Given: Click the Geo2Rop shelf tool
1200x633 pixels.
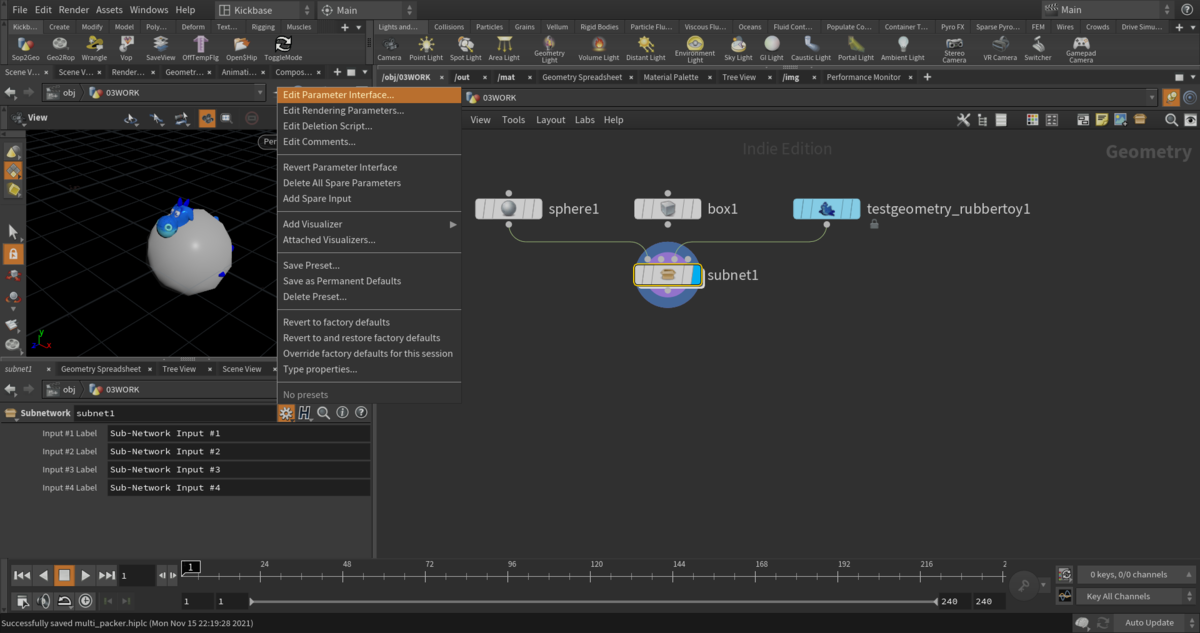Looking at the screenshot, I should (x=60, y=48).
